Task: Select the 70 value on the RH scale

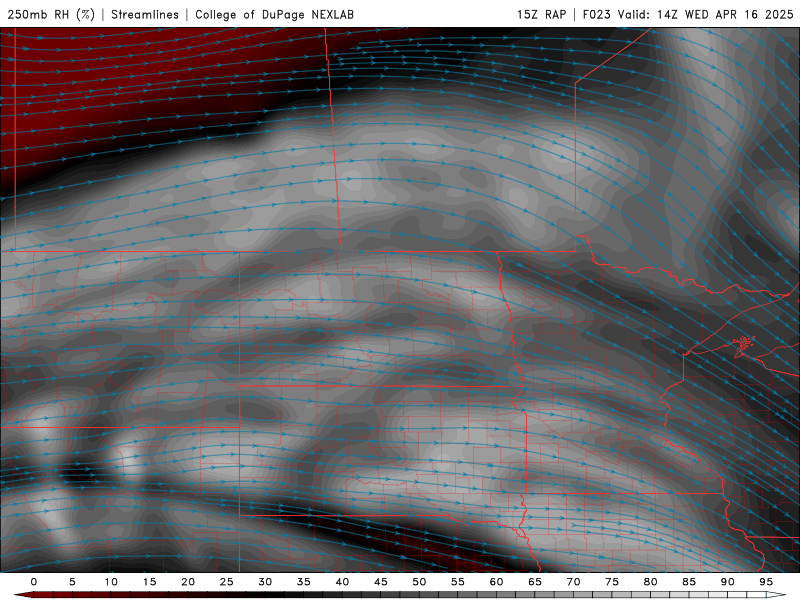Action: (573, 582)
